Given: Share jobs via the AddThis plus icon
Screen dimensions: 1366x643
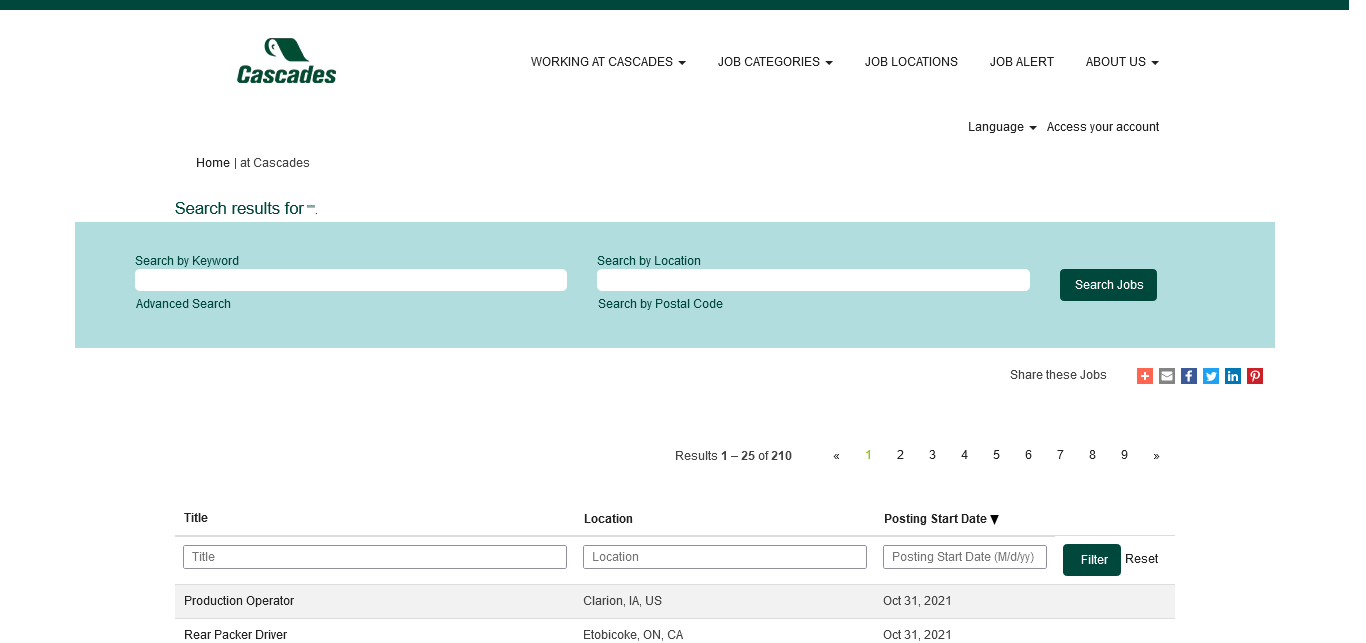Looking at the screenshot, I should point(1145,376).
